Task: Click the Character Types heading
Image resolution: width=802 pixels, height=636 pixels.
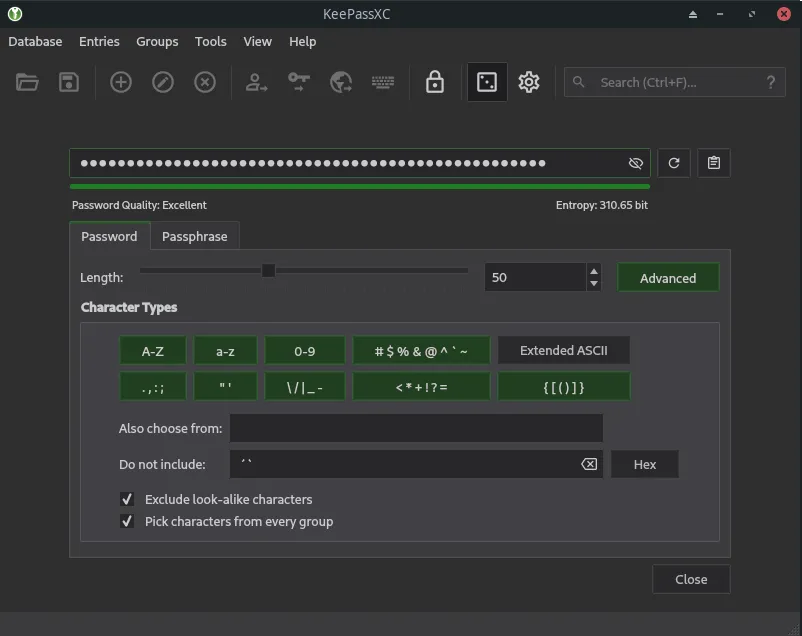Action: [129, 307]
